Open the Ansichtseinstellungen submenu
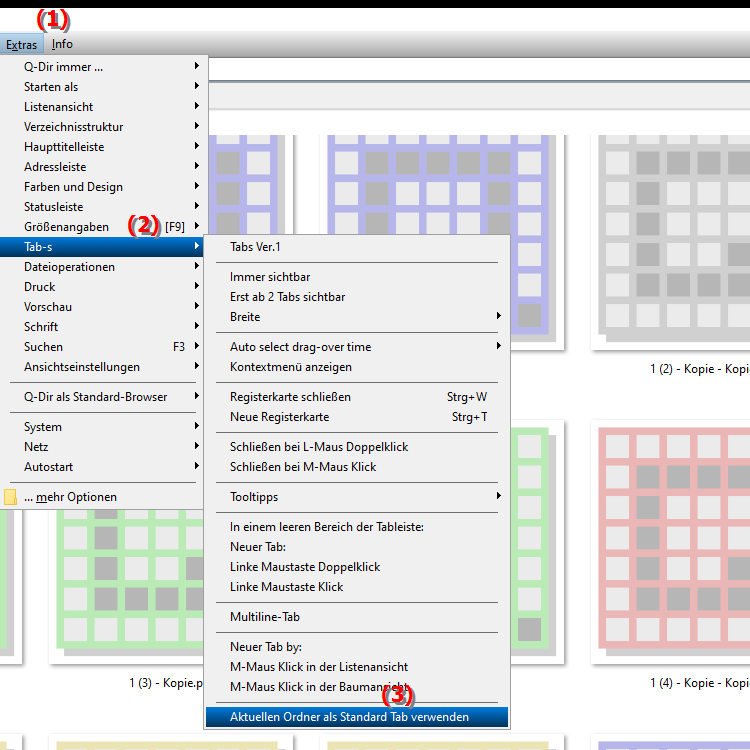 coord(103,367)
